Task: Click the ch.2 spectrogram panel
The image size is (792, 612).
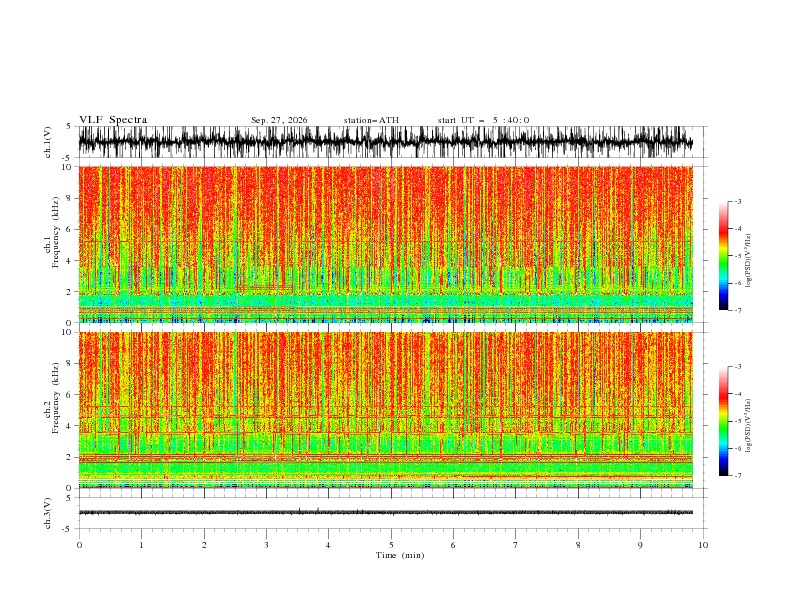Action: click(x=385, y=410)
